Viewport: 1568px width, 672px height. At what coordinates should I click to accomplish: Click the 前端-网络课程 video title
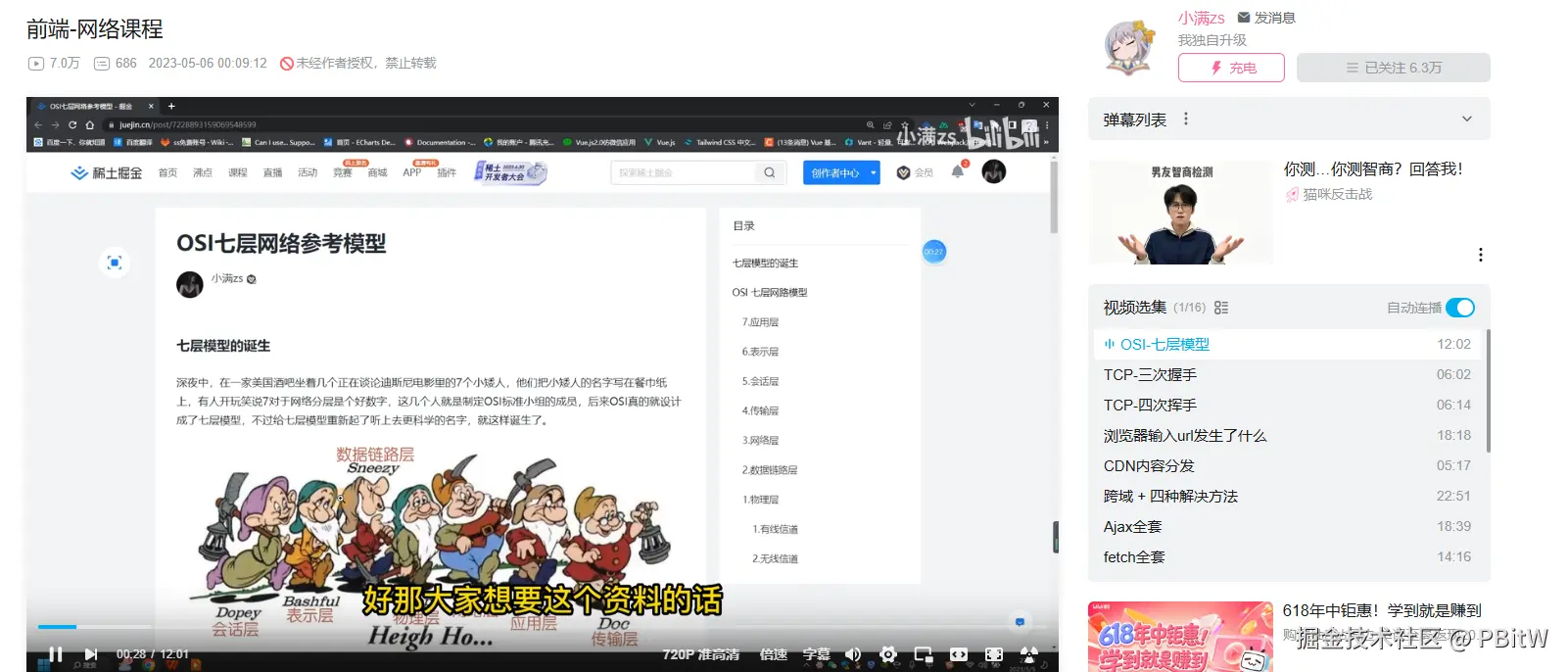coord(95,29)
